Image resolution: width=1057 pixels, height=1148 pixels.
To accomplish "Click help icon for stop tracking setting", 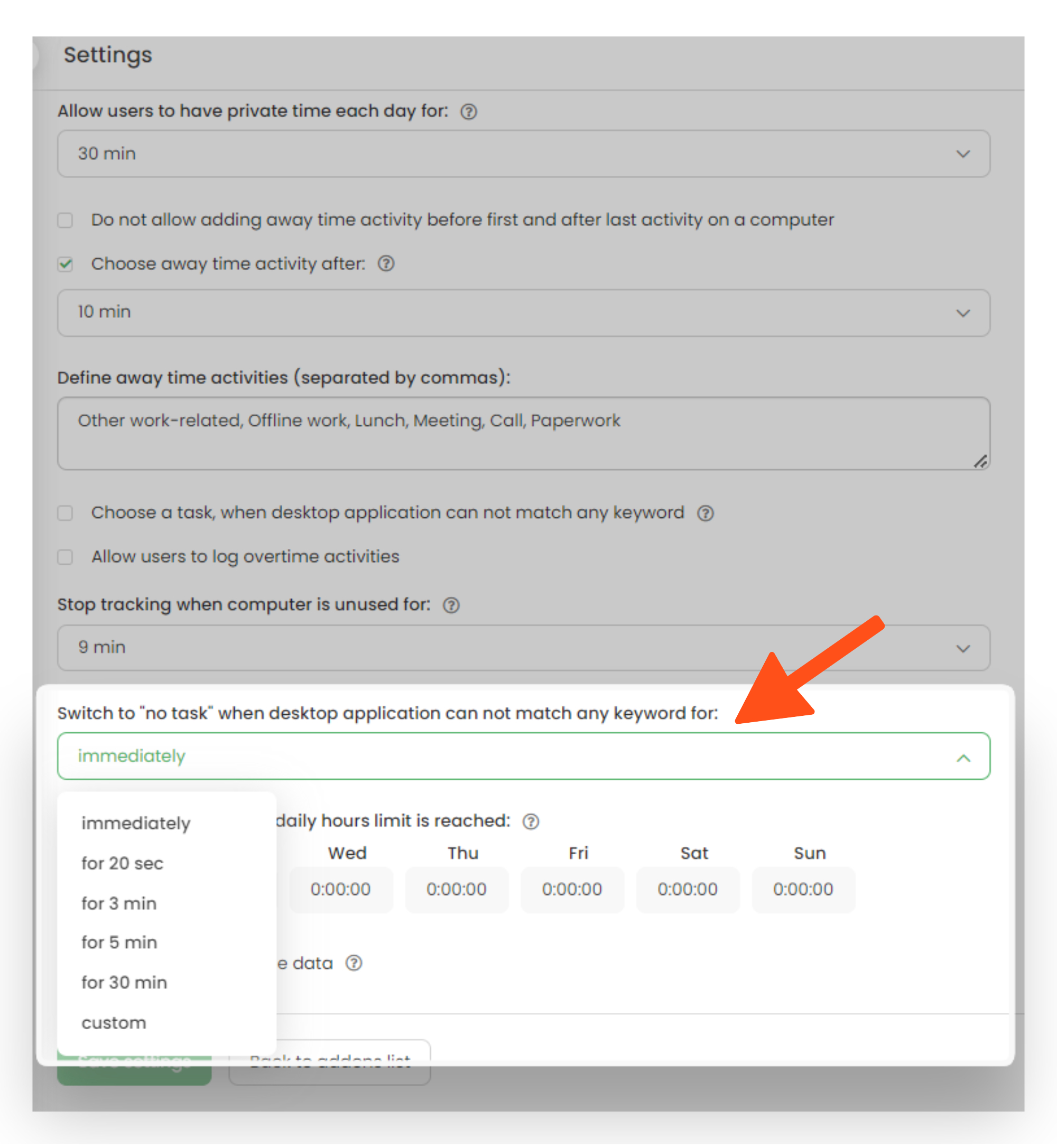I will click(451, 605).
